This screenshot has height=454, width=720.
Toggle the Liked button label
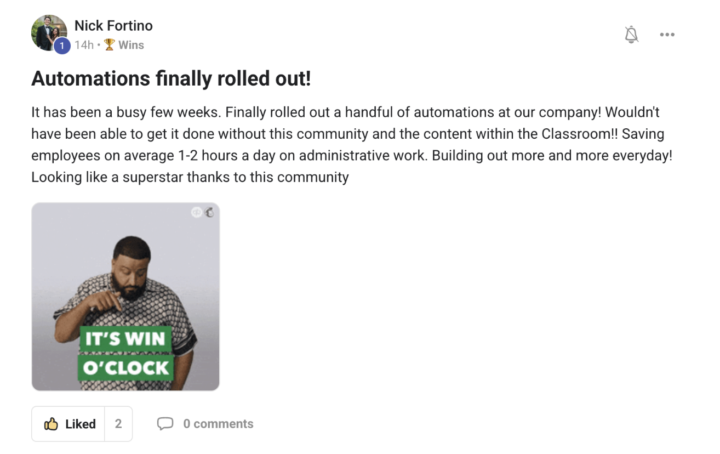pos(80,424)
